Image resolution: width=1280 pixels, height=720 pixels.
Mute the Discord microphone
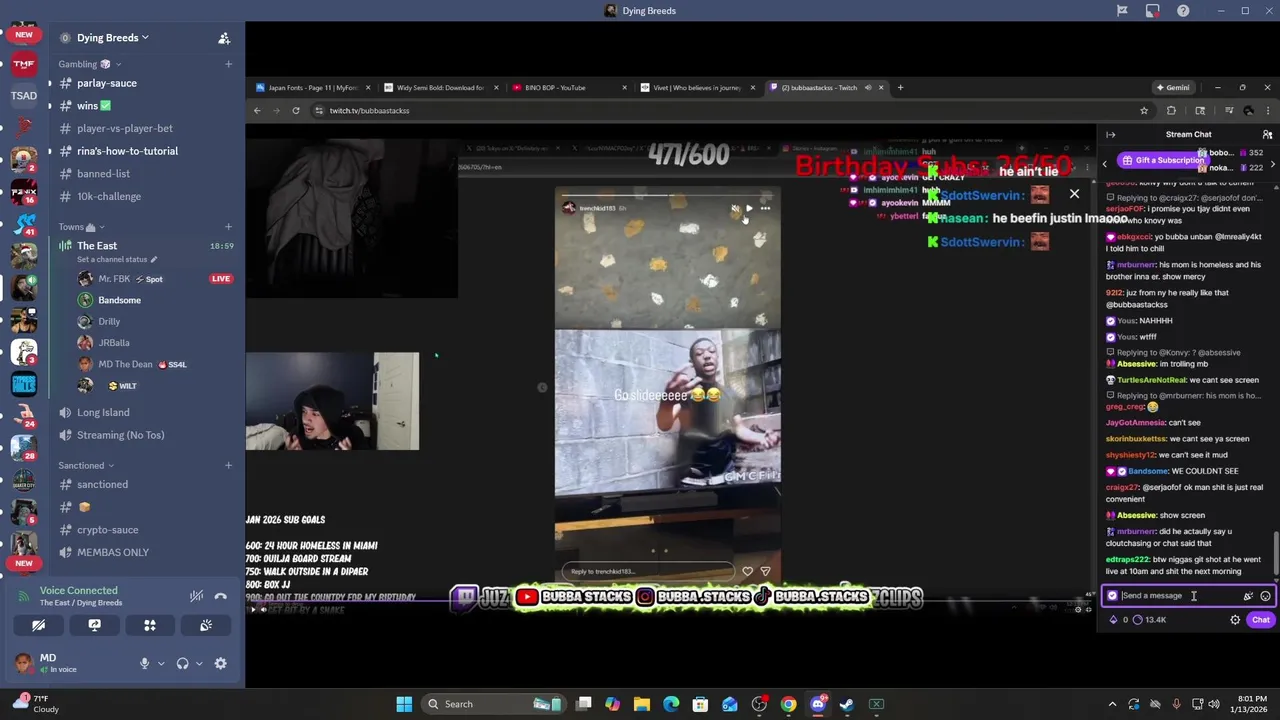(x=145, y=663)
